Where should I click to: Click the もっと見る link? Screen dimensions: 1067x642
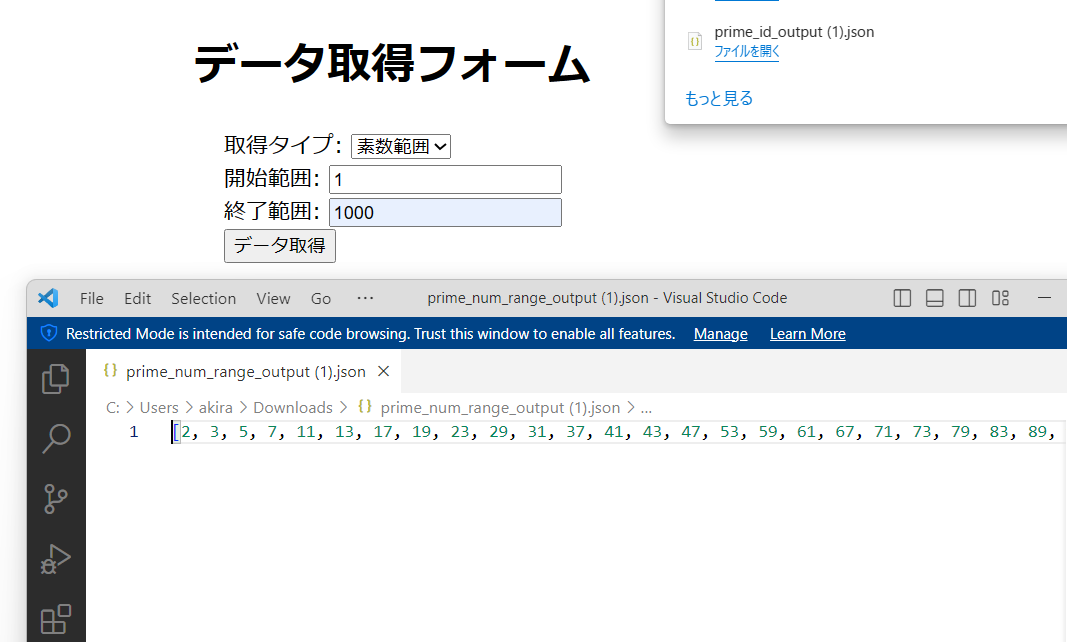719,99
